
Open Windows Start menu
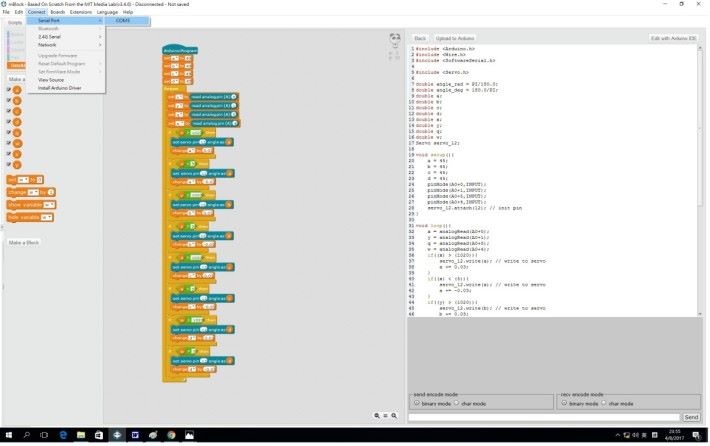pyautogui.click(x=9, y=435)
